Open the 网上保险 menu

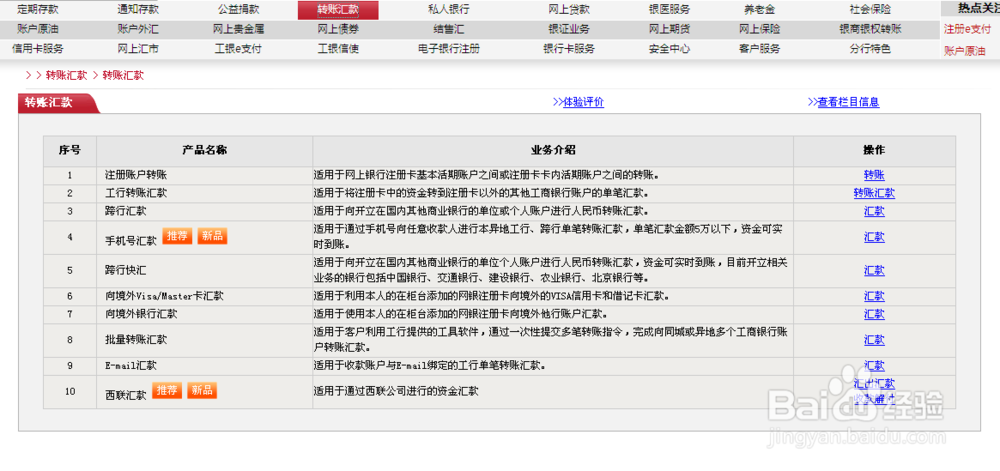759,29
